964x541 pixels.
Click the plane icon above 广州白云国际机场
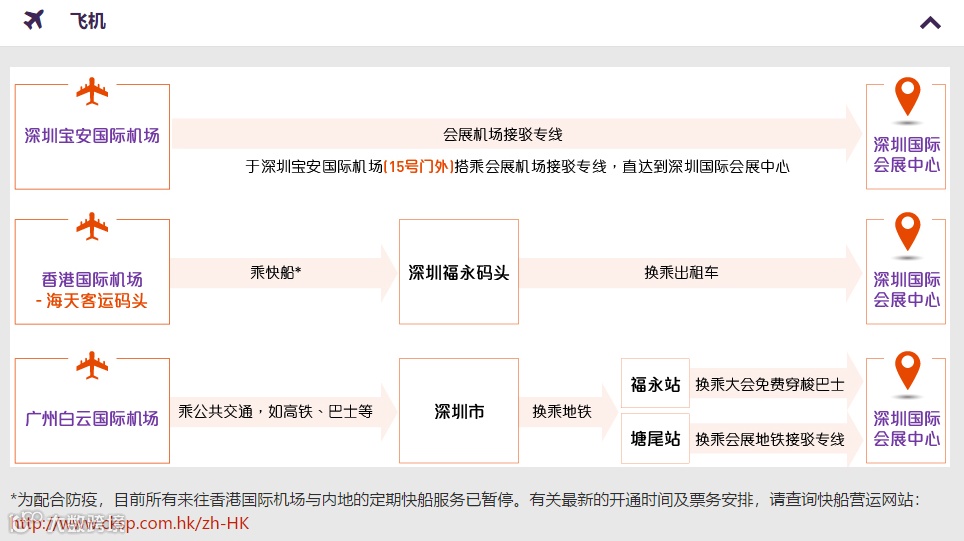tap(92, 365)
